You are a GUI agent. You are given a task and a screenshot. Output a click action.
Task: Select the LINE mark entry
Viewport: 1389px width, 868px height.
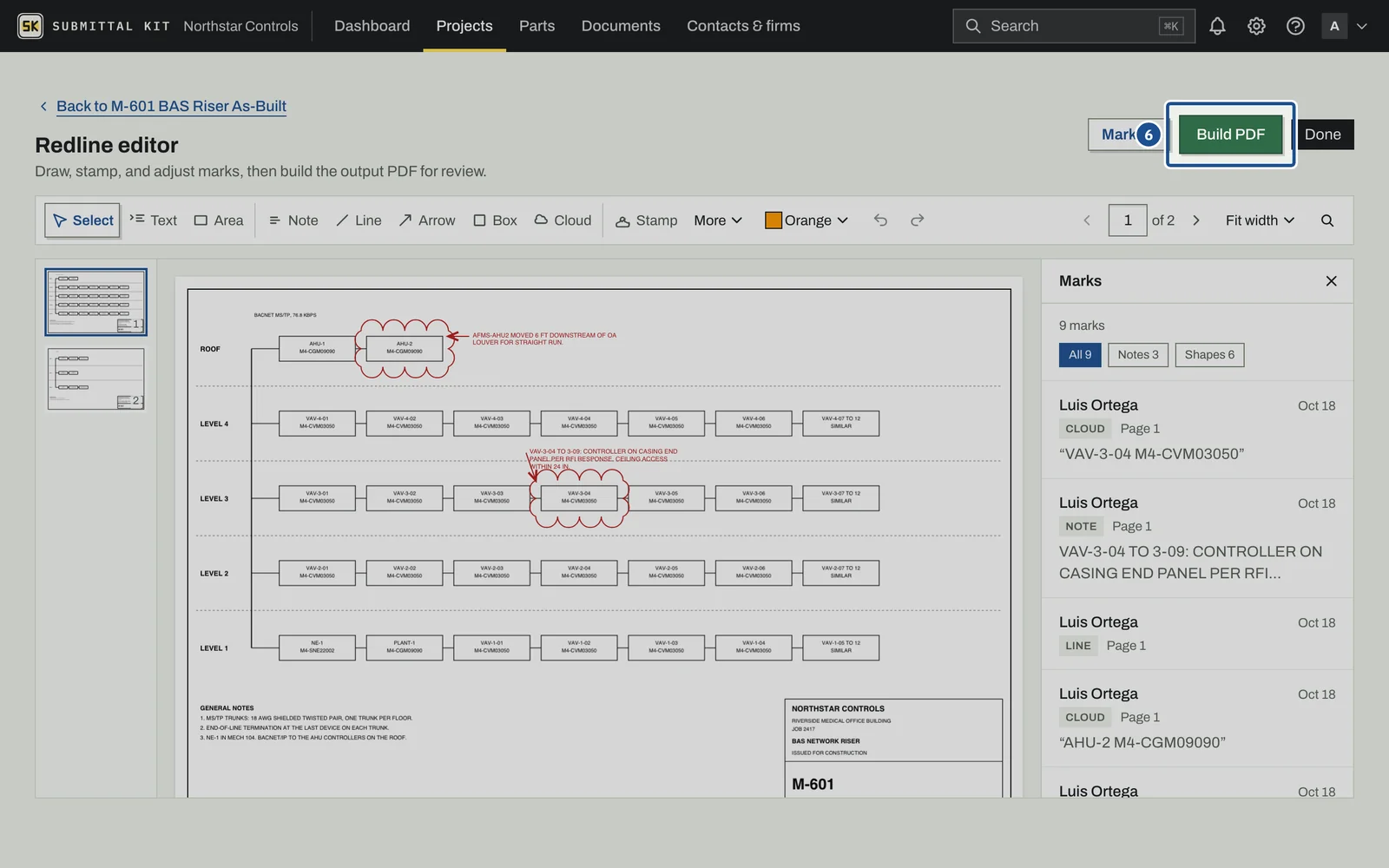click(x=1197, y=634)
